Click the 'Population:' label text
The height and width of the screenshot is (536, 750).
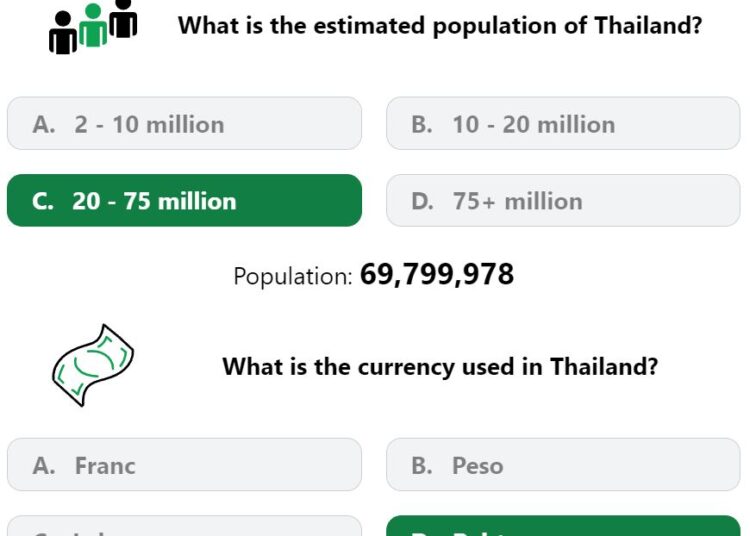(x=293, y=276)
